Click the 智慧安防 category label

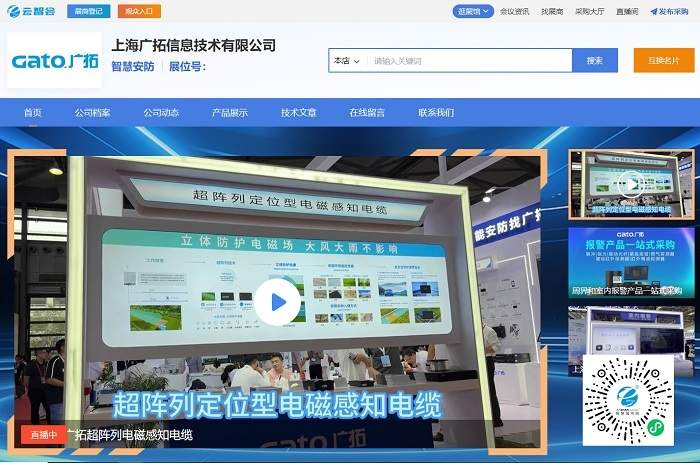[133, 67]
